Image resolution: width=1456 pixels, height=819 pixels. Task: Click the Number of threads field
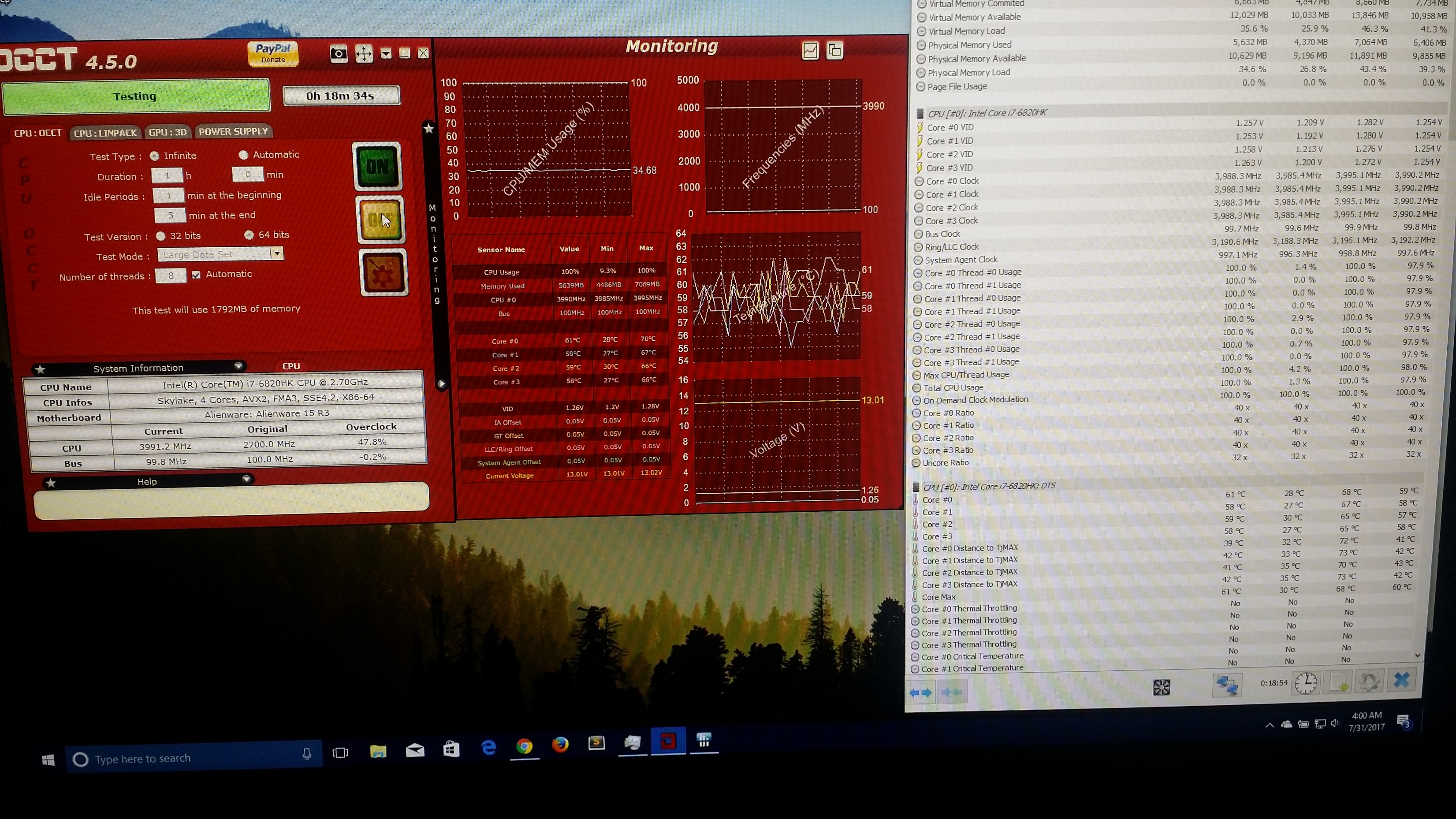pos(171,276)
